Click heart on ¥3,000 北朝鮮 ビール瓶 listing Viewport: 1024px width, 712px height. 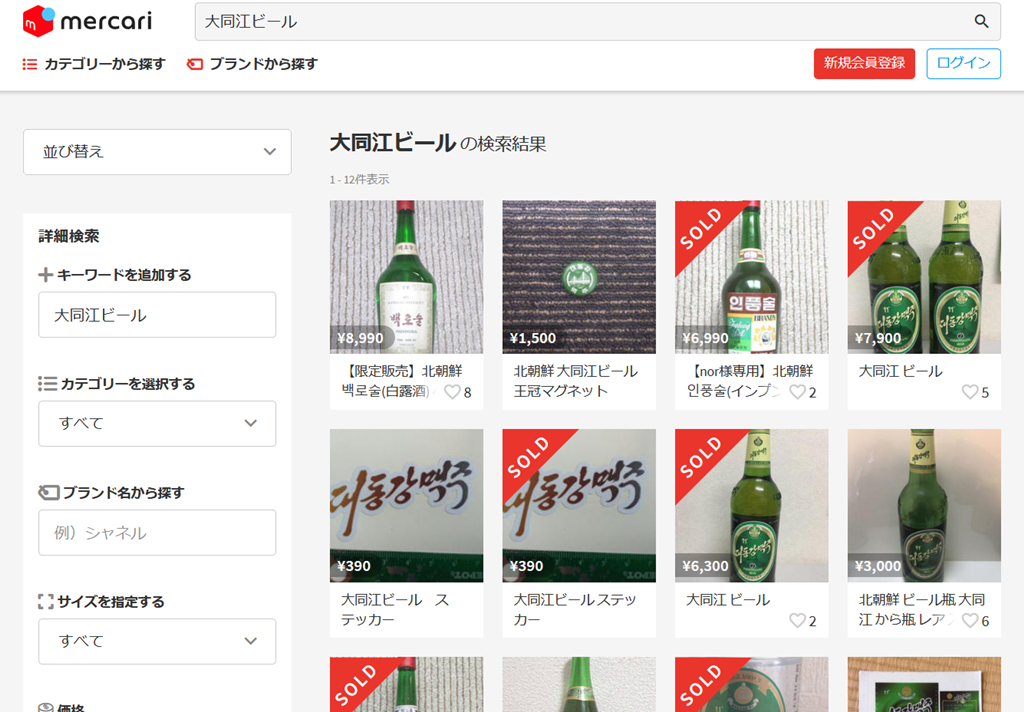(970, 621)
